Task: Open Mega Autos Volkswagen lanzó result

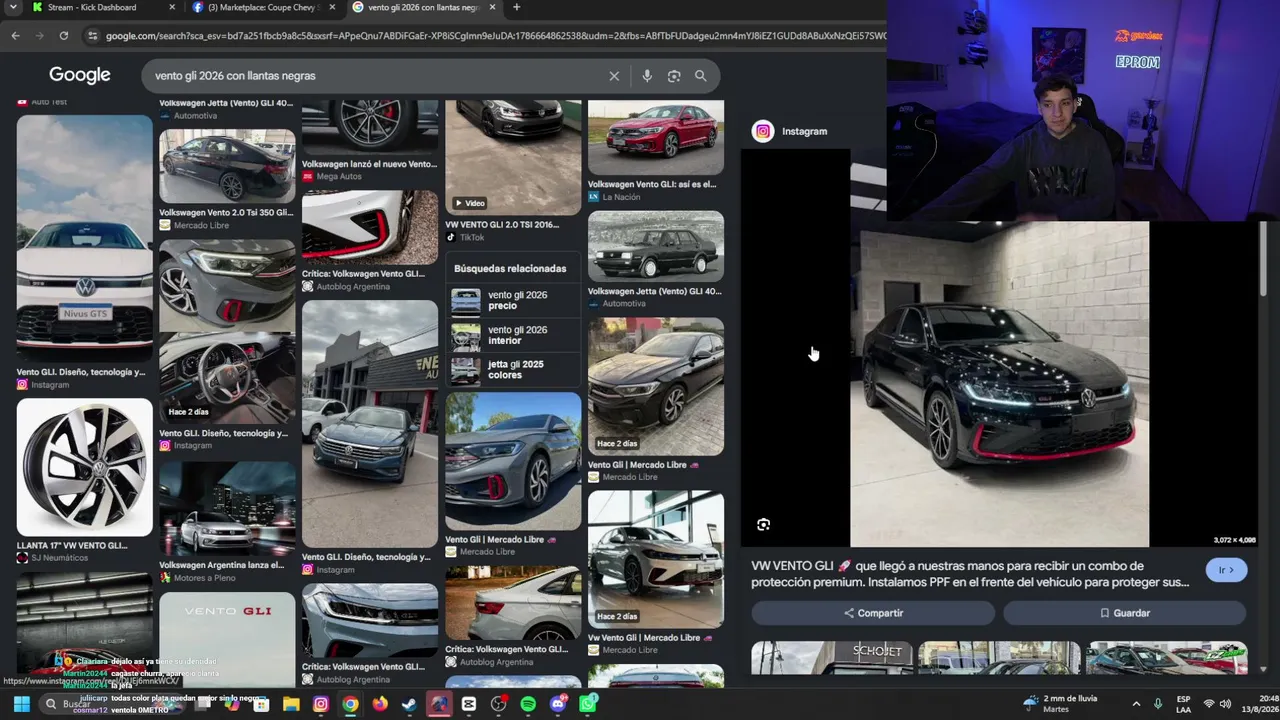Action: tap(370, 127)
